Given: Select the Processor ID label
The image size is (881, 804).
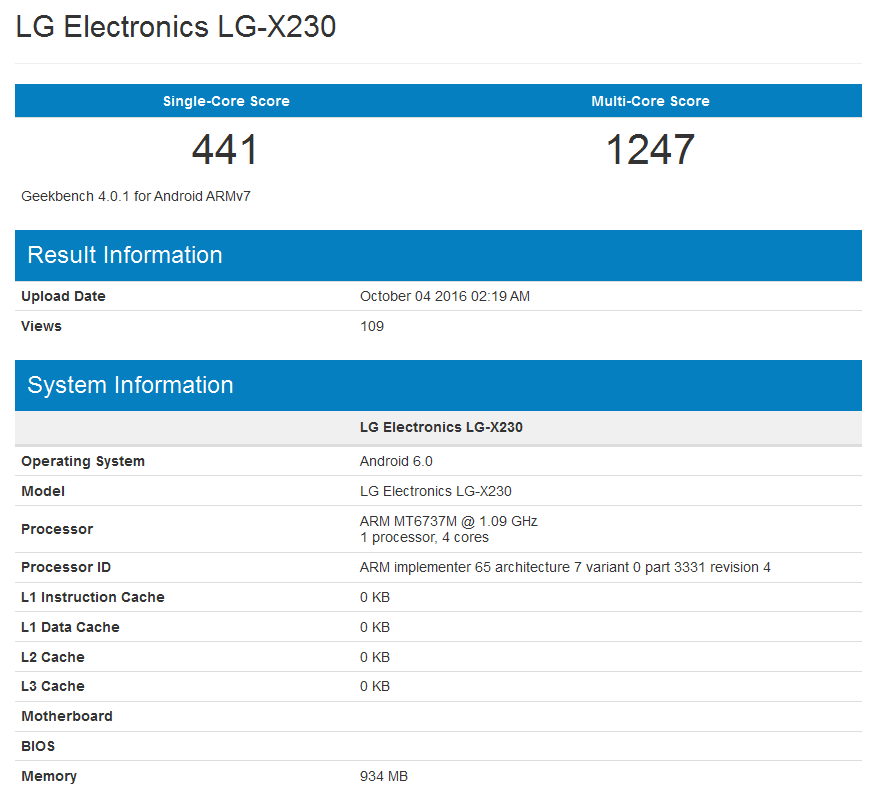Looking at the screenshot, I should tap(66, 567).
